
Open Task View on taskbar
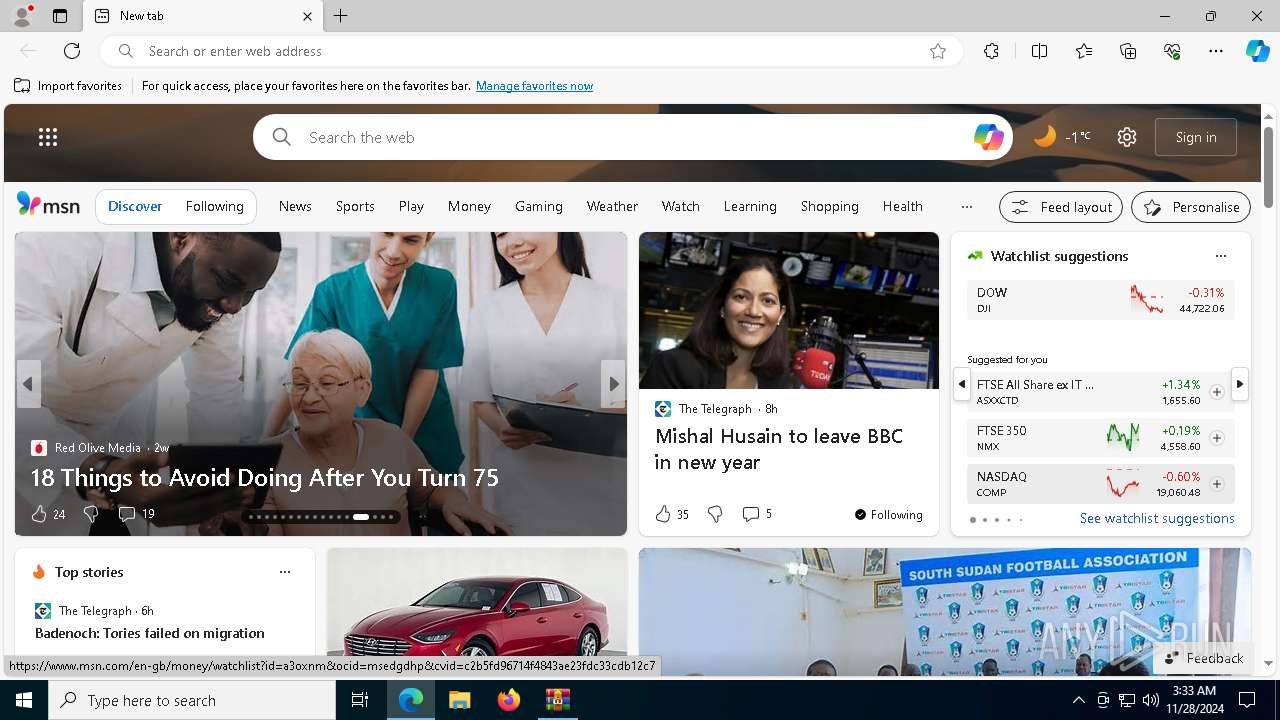pyautogui.click(x=360, y=700)
